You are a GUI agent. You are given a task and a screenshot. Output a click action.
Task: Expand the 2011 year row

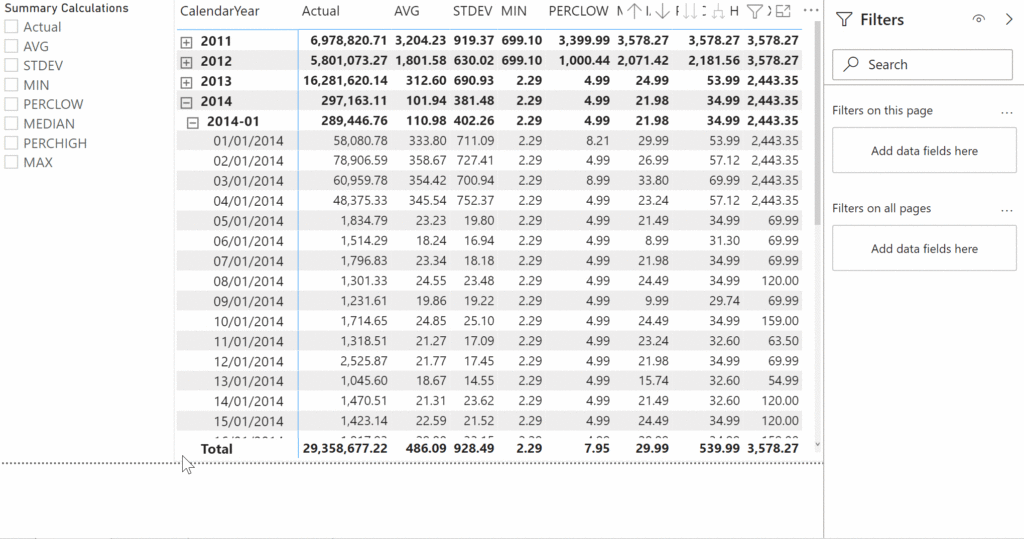click(x=187, y=41)
